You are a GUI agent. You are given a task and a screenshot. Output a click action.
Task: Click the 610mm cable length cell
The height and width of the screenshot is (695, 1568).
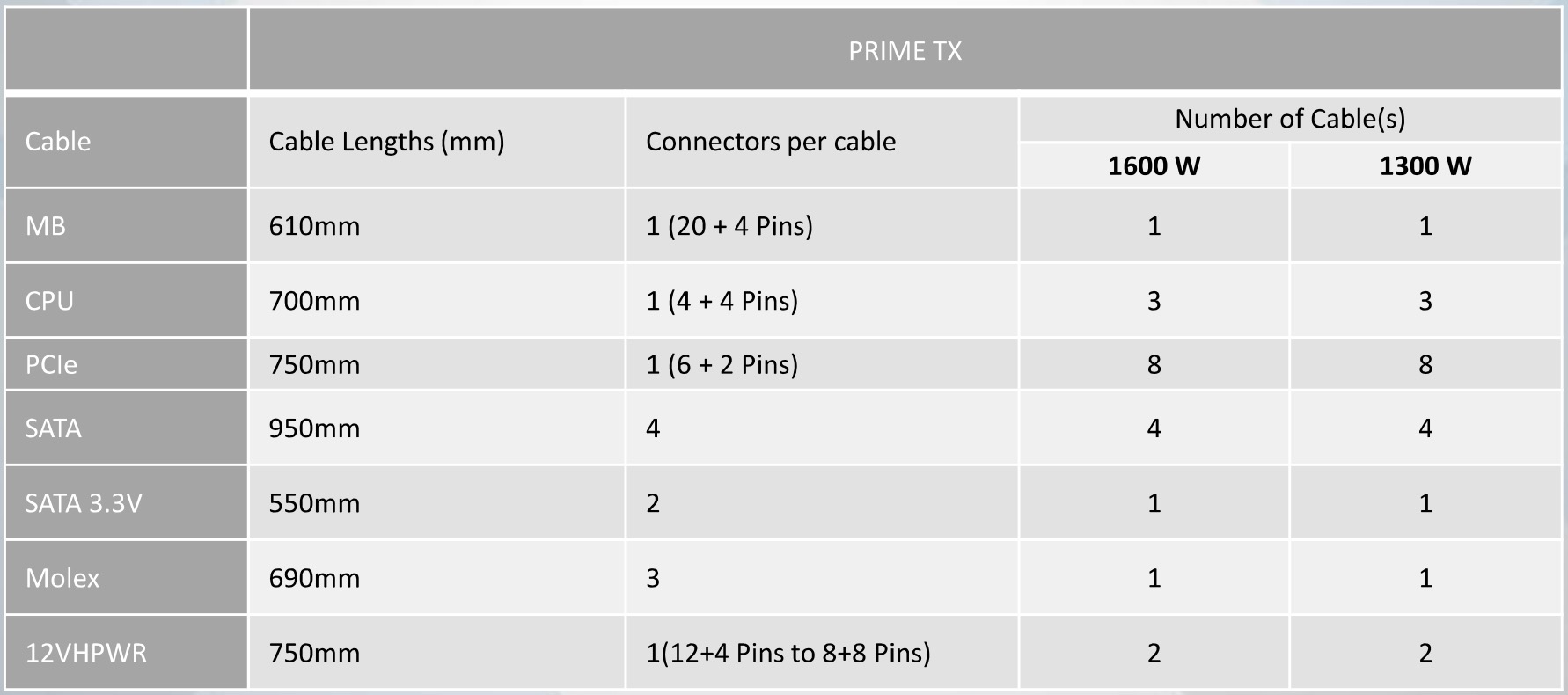pos(314,226)
